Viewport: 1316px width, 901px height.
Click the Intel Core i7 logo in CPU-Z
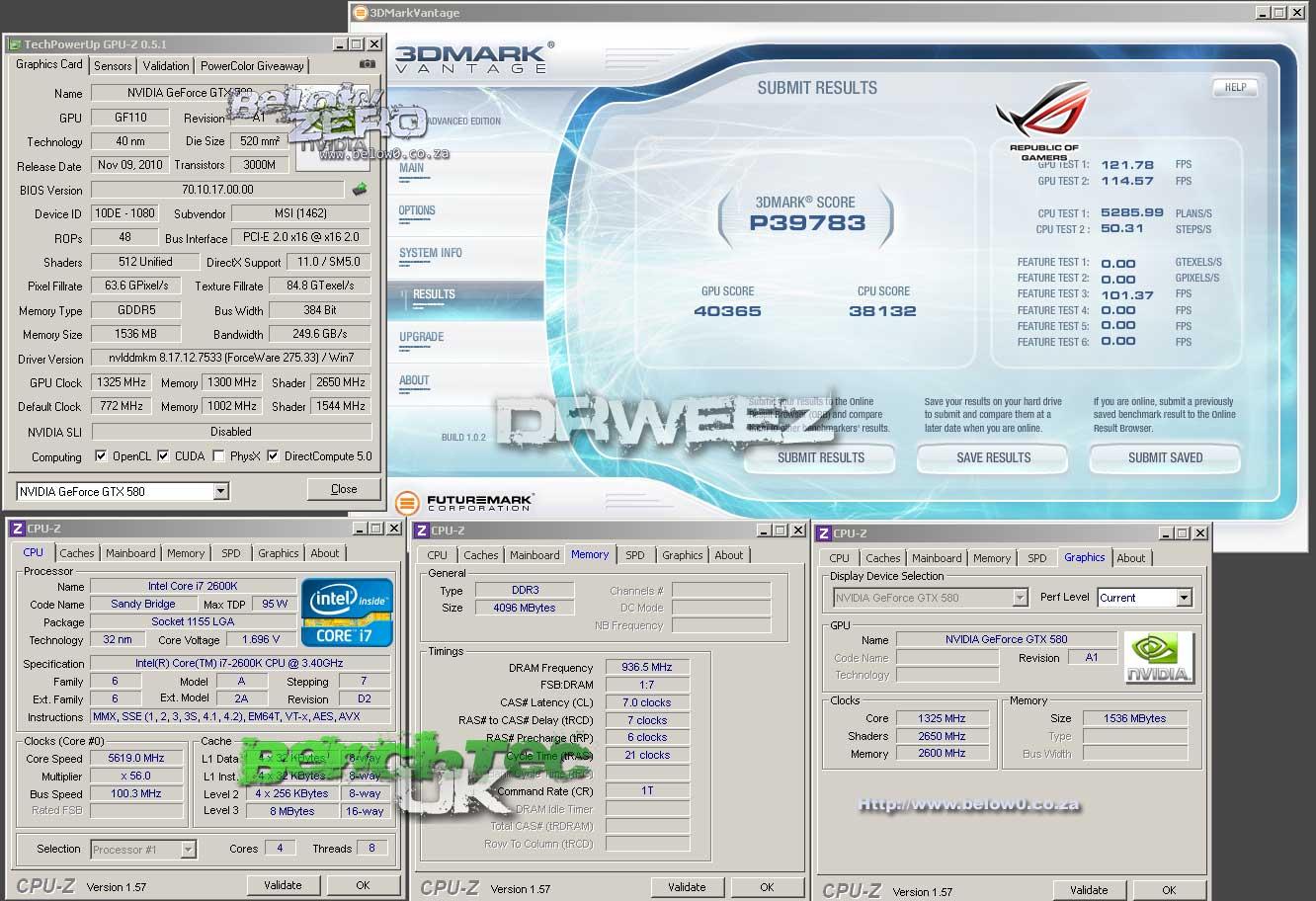(x=347, y=613)
